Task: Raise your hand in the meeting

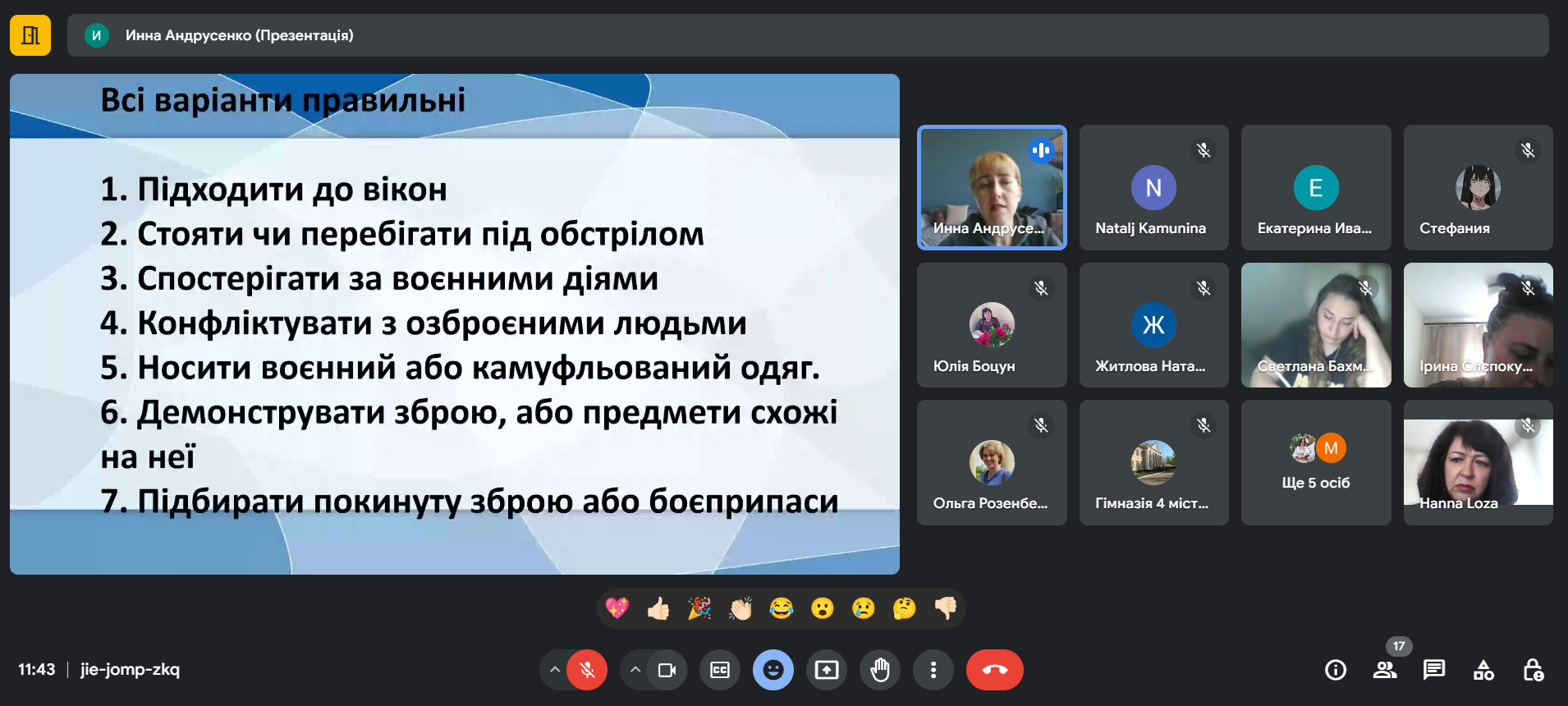Action: (x=880, y=670)
